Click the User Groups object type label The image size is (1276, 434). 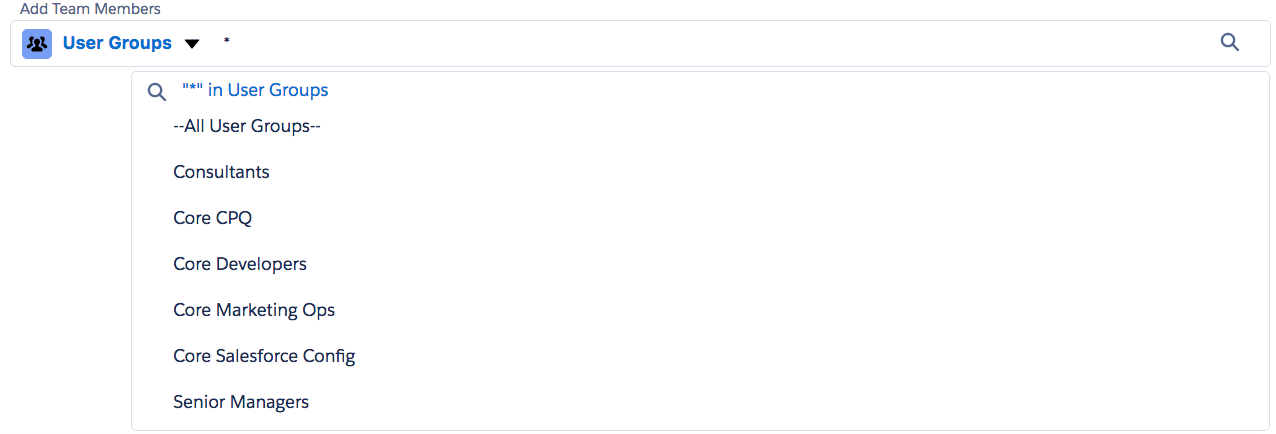pos(117,44)
